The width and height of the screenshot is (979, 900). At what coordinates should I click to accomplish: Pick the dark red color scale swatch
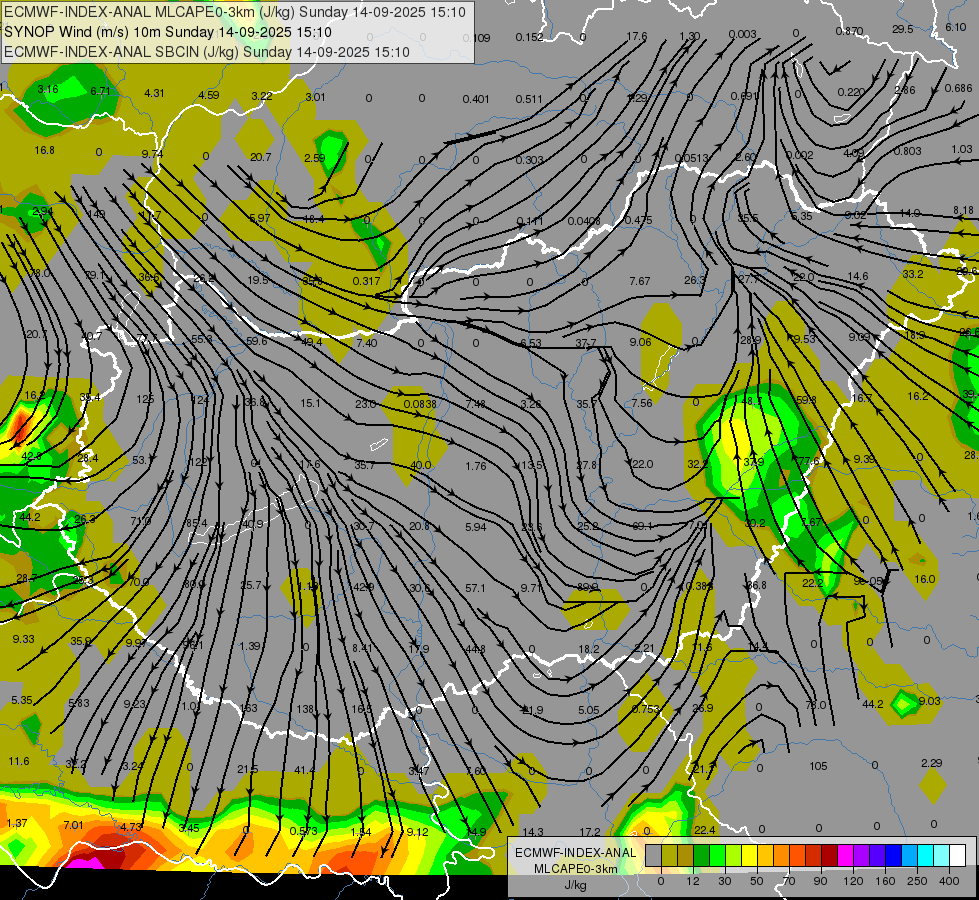tap(829, 855)
